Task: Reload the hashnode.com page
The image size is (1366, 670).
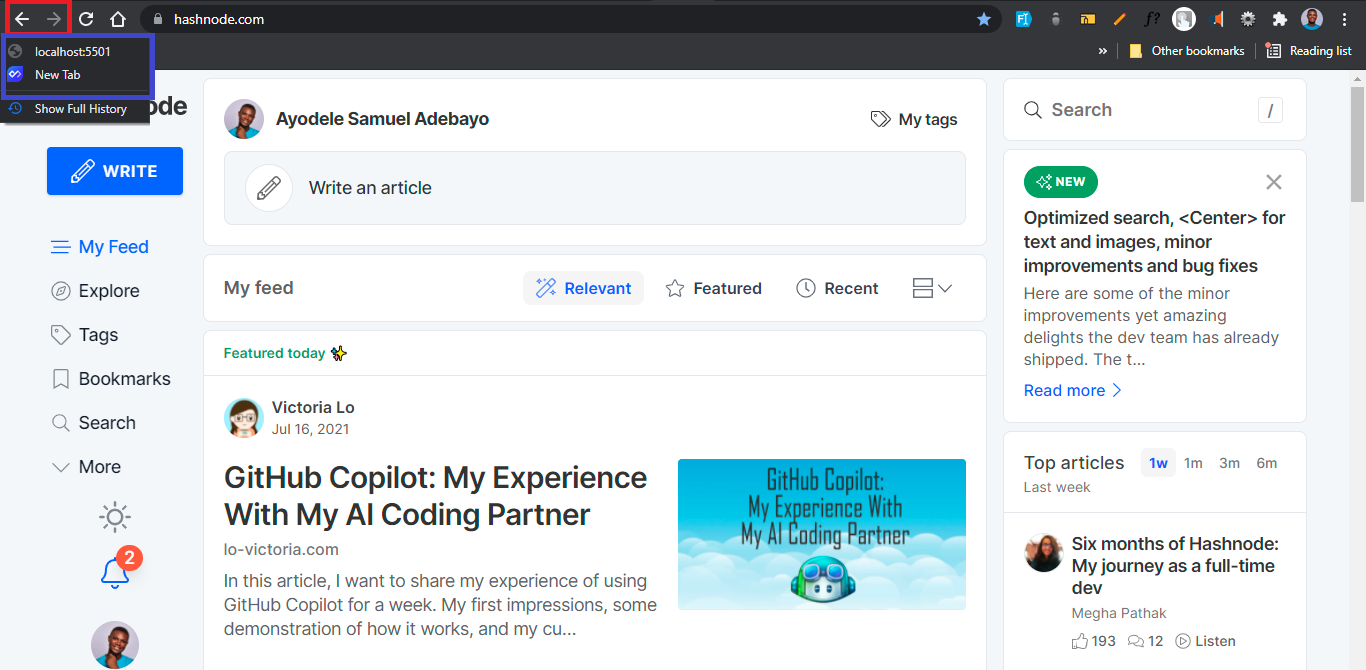Action: point(86,19)
